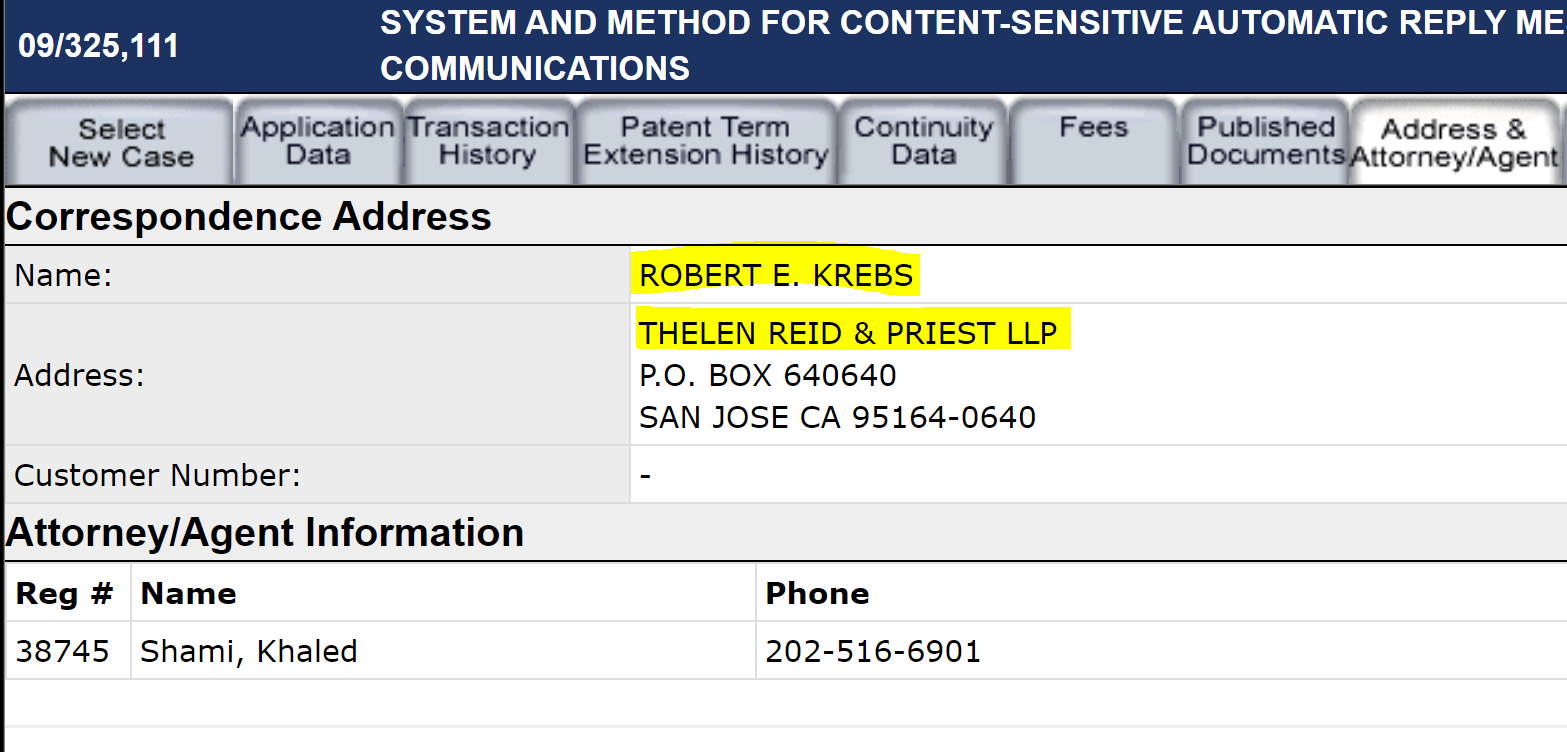Click attorney name Shami, Khaled

pyautogui.click(x=249, y=651)
